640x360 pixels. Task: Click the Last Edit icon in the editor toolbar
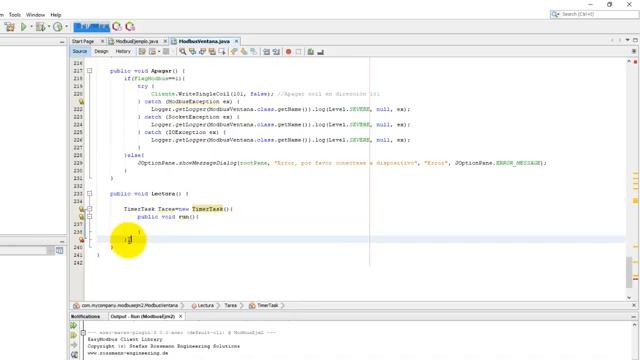point(142,52)
